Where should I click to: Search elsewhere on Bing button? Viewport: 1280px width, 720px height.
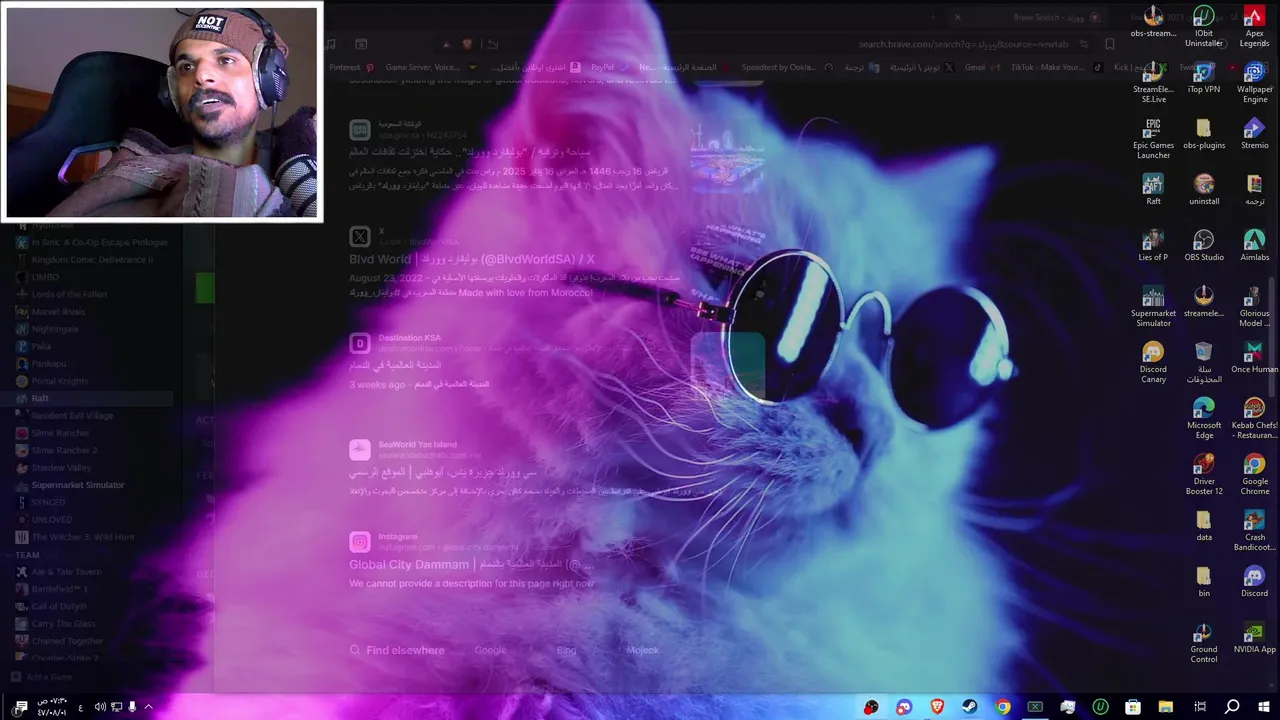tap(566, 650)
